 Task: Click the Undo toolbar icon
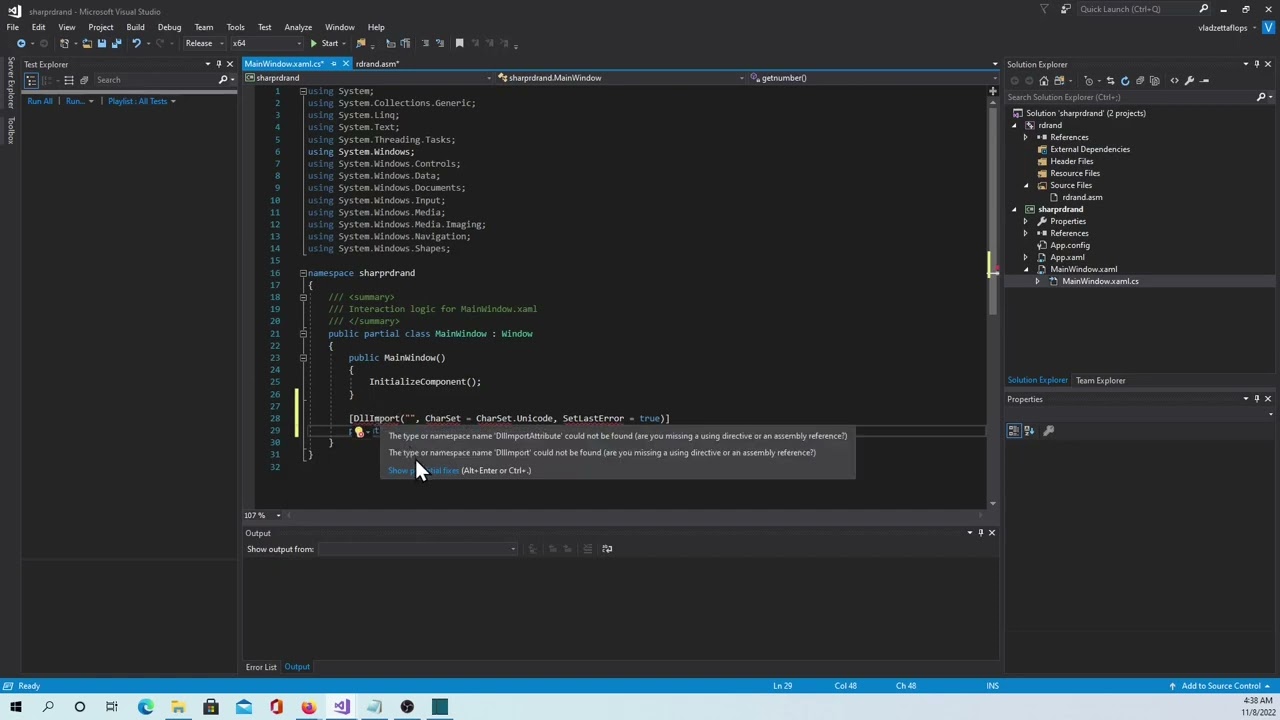pyautogui.click(x=137, y=43)
